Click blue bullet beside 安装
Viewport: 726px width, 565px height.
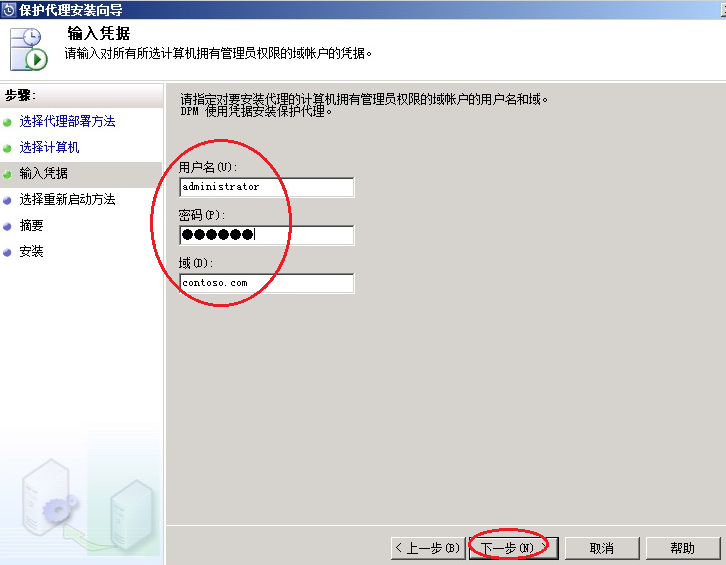point(7,252)
